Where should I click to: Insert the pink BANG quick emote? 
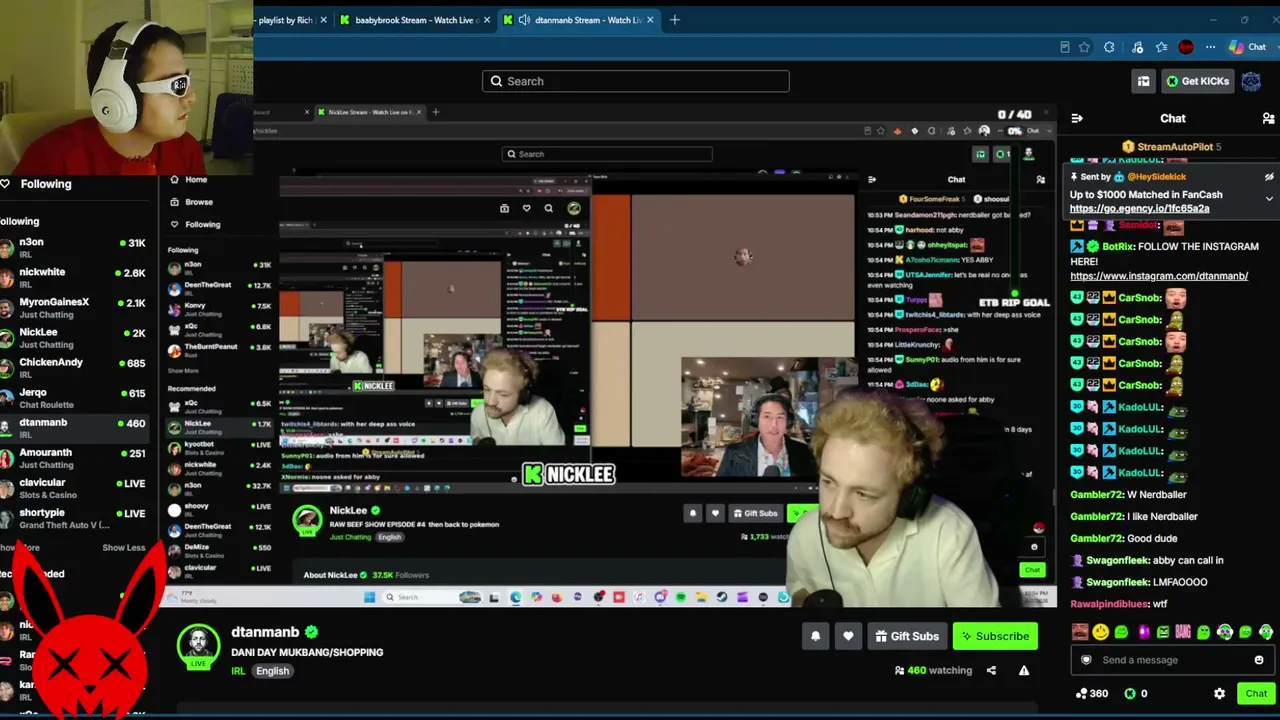[1183, 632]
